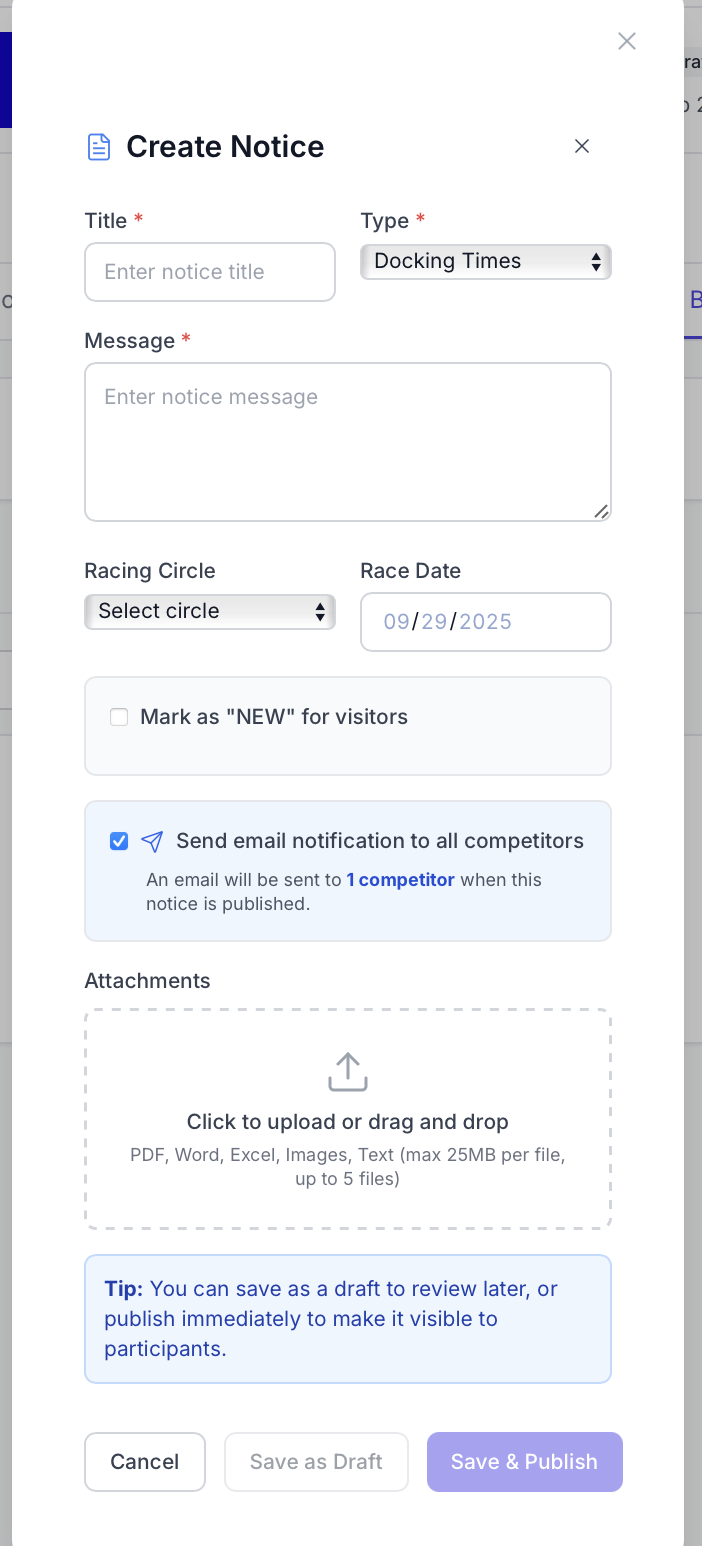This screenshot has height=1546, width=702.
Task: Click the Message box resize handle
Action: (x=601, y=511)
